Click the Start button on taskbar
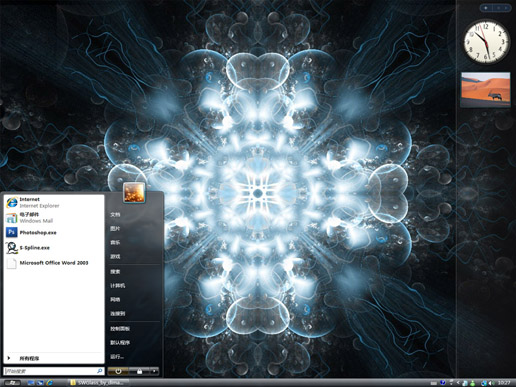 click(x=12, y=383)
